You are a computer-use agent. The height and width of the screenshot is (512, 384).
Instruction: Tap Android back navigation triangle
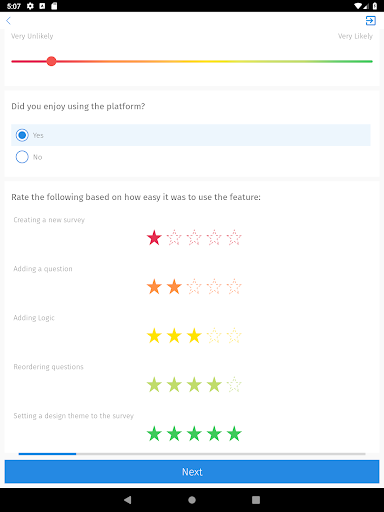coord(128,500)
